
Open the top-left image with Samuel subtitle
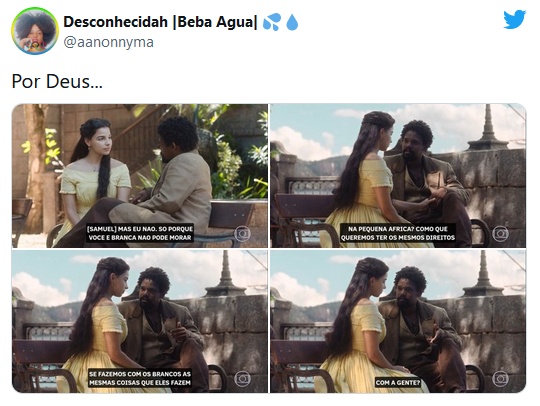pyautogui.click(x=140, y=176)
